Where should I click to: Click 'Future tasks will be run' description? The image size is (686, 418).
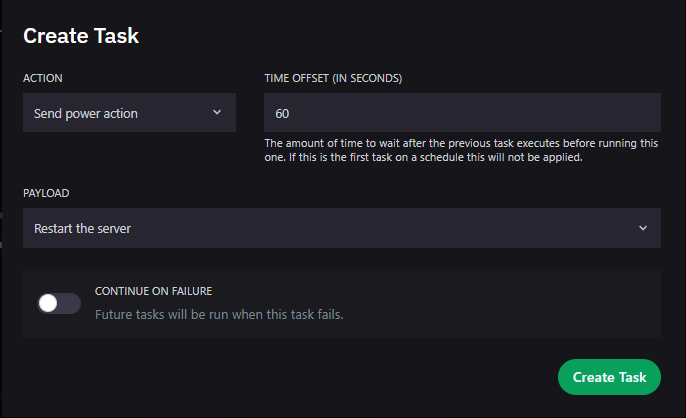[x=218, y=314]
